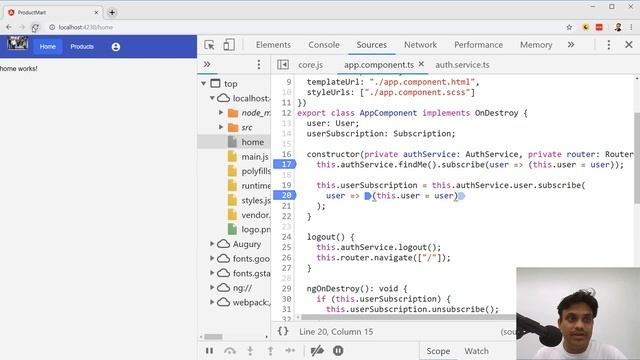Toggle the file navigator sidebar icon
Image resolution: width=640 pixels, height=360 pixels.
point(282,64)
